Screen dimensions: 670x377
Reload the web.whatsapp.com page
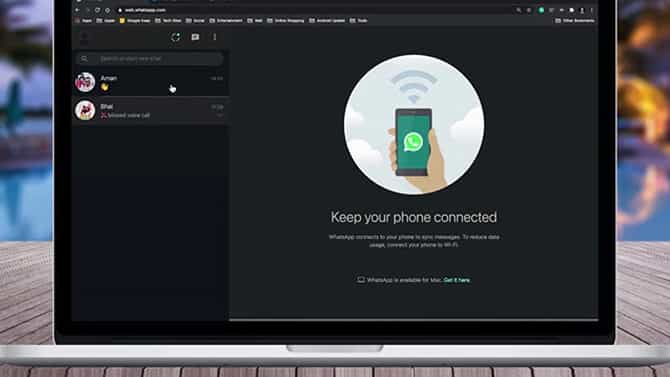coord(97,10)
